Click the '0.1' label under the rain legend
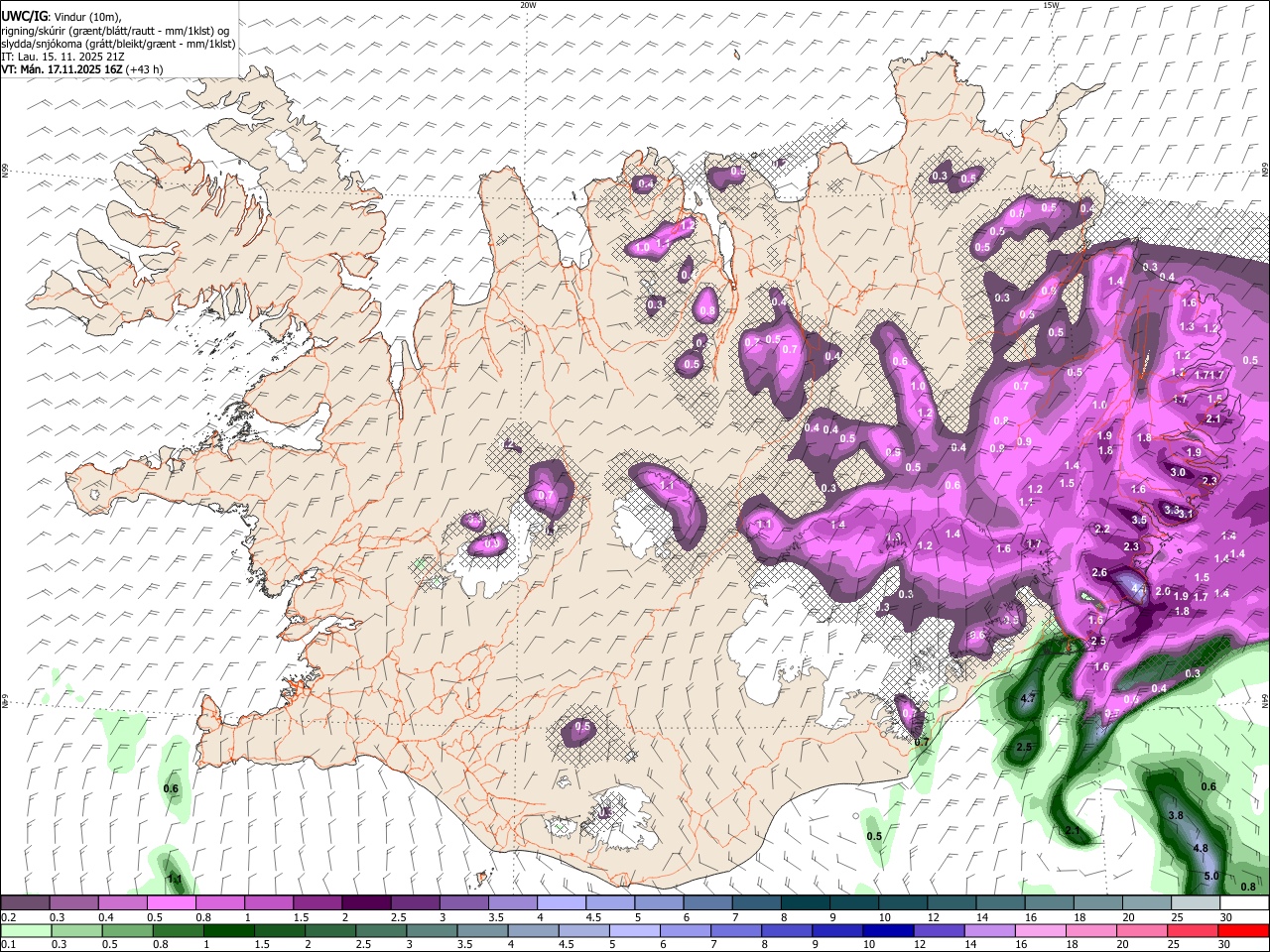The width and height of the screenshot is (1270, 952). tap(8, 944)
